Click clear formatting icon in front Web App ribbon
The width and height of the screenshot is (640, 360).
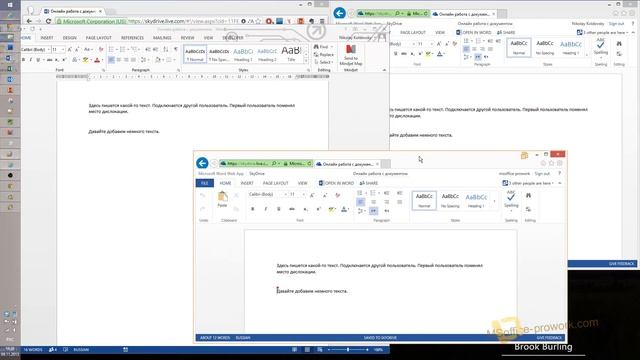point(338,195)
